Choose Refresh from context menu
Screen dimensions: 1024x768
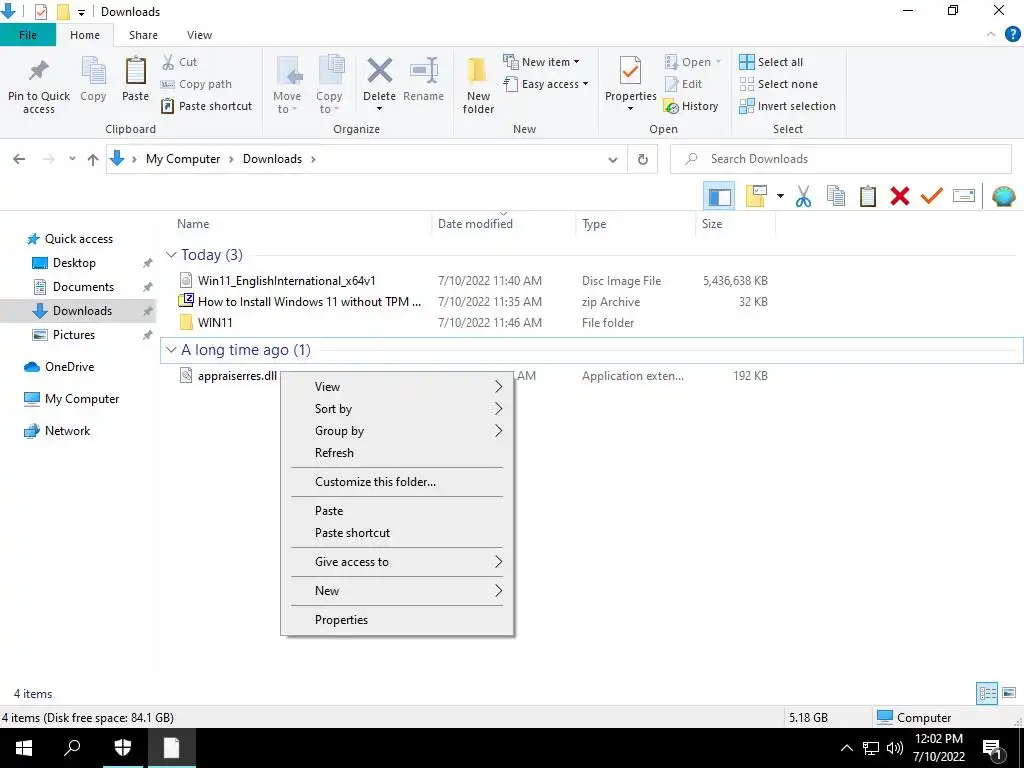(396, 453)
